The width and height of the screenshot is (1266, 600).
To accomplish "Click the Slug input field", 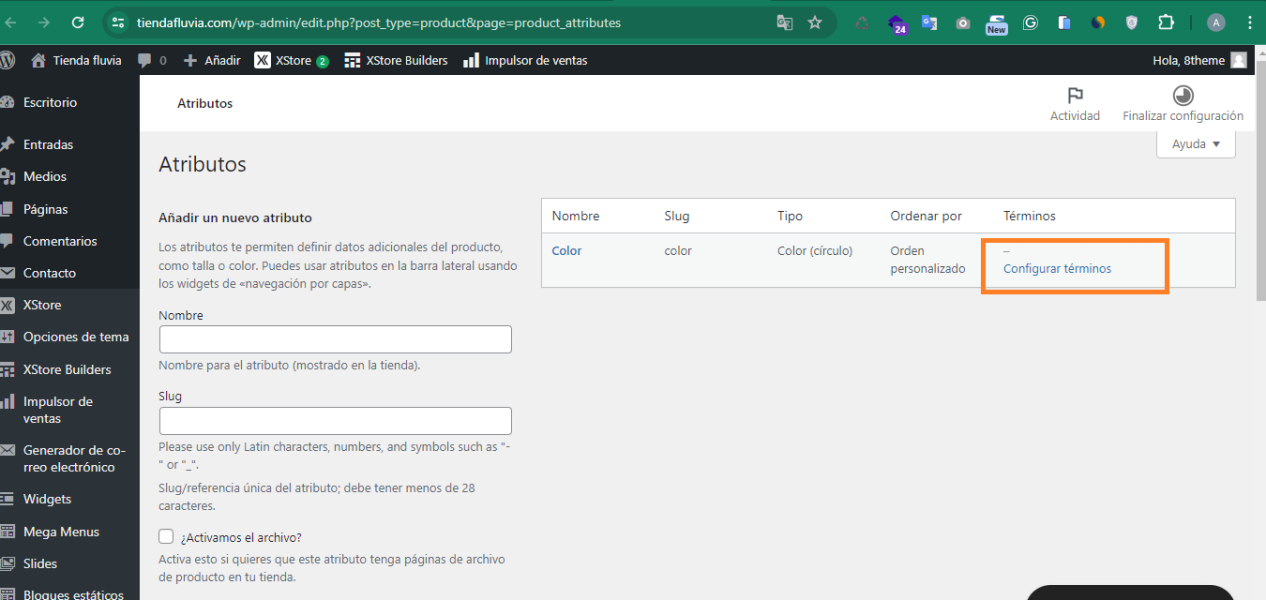I will [x=335, y=420].
